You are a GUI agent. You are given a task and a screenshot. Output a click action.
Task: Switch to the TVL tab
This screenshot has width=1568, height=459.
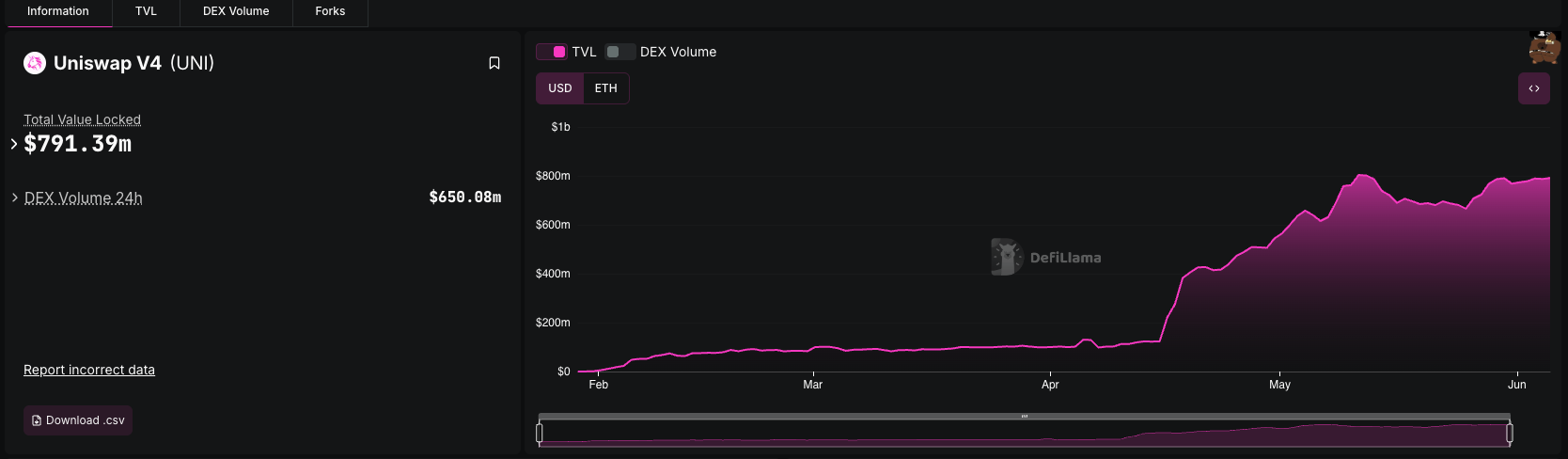point(146,12)
